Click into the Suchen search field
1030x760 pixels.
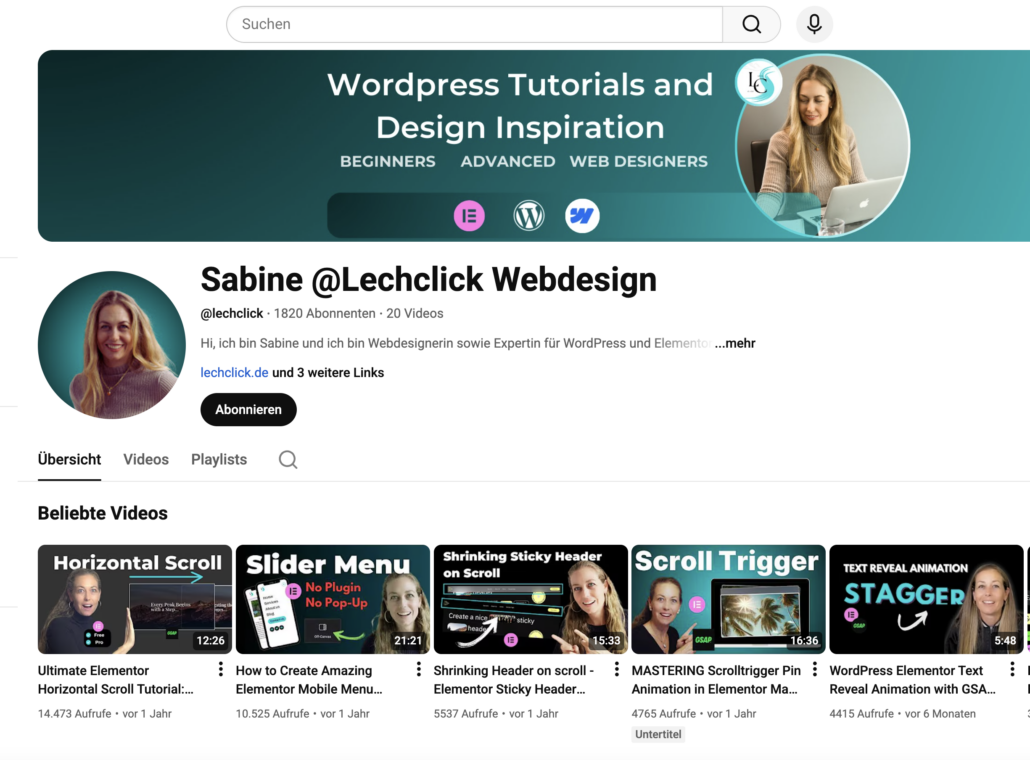point(475,24)
